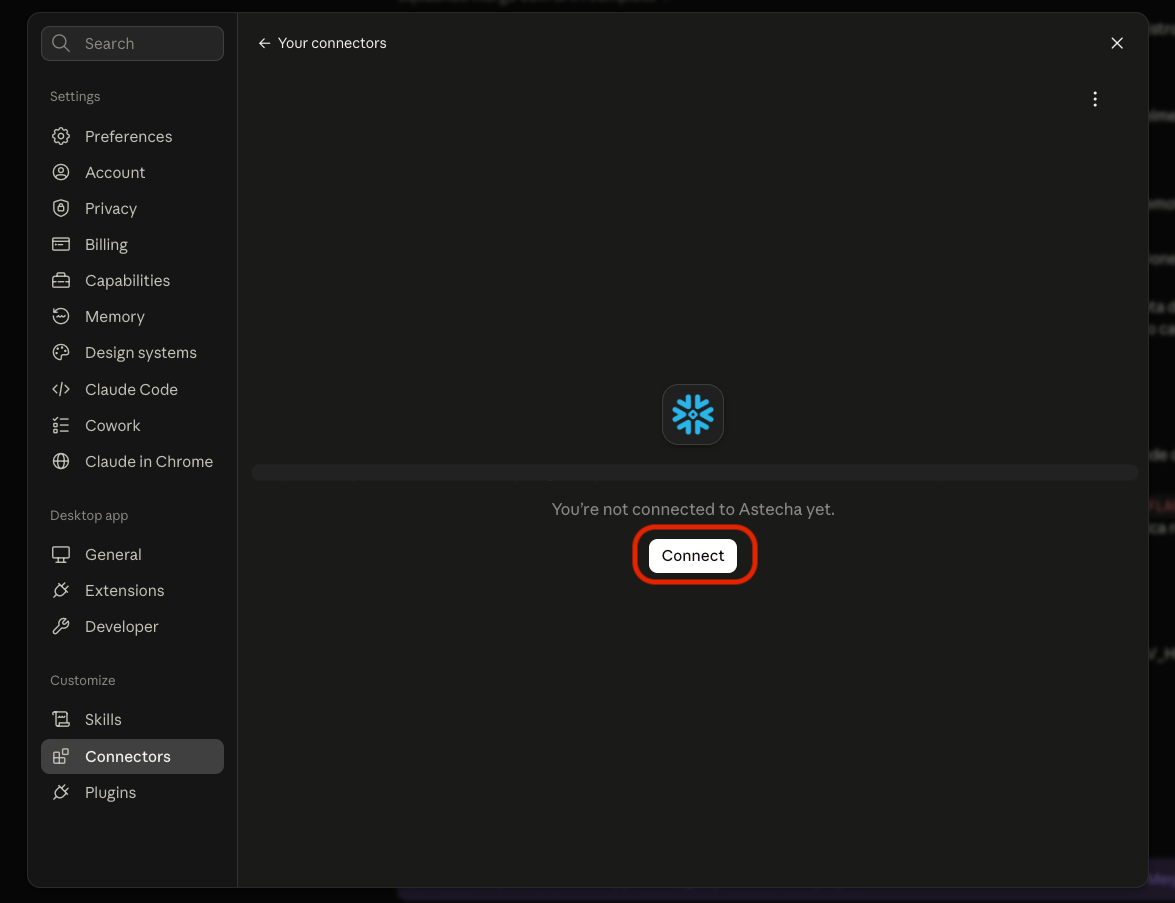Click the Extensions plug icon
Image resolution: width=1175 pixels, height=903 pixels.
[61, 591]
